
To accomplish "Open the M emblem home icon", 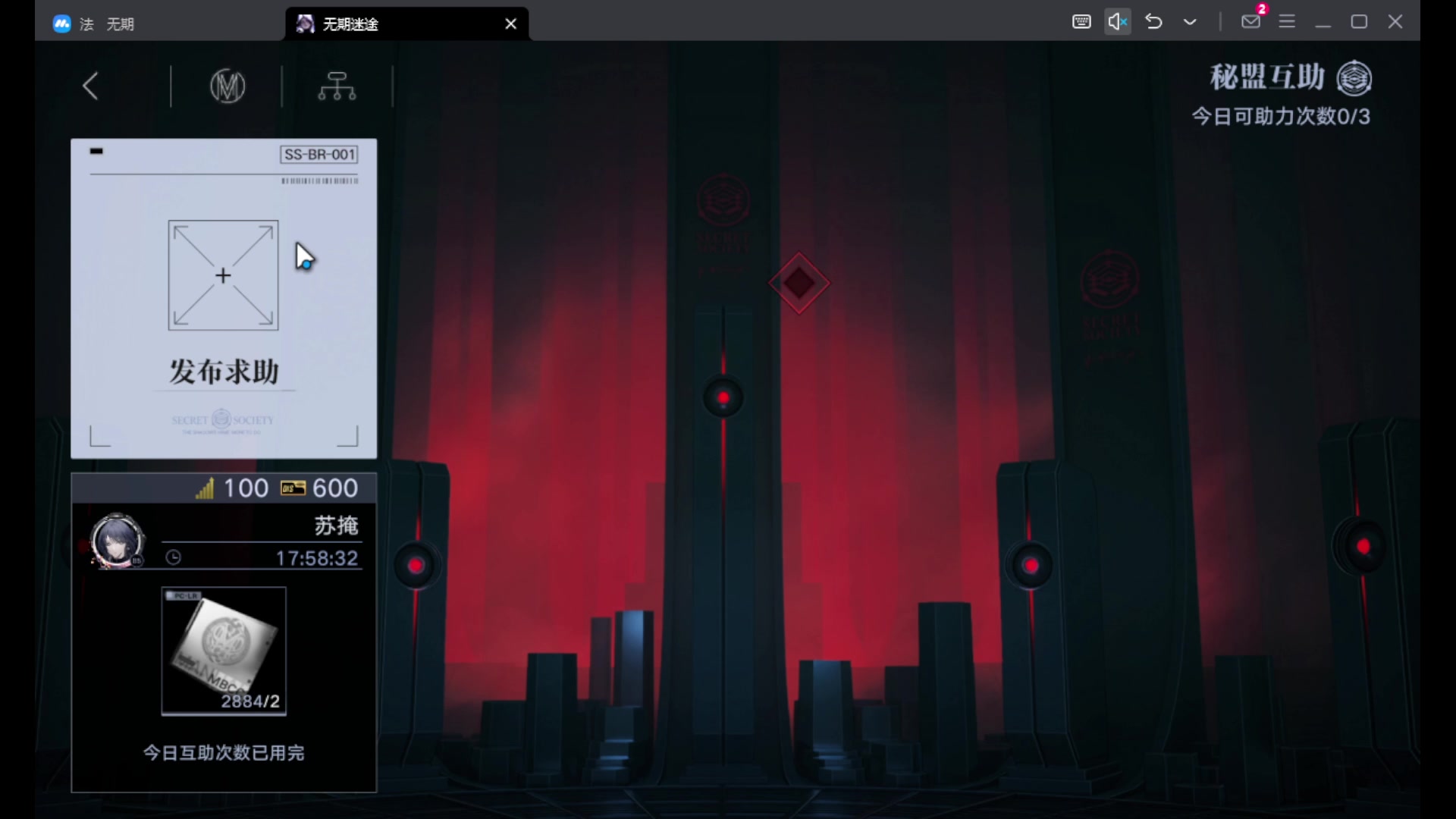I will pyautogui.click(x=227, y=86).
